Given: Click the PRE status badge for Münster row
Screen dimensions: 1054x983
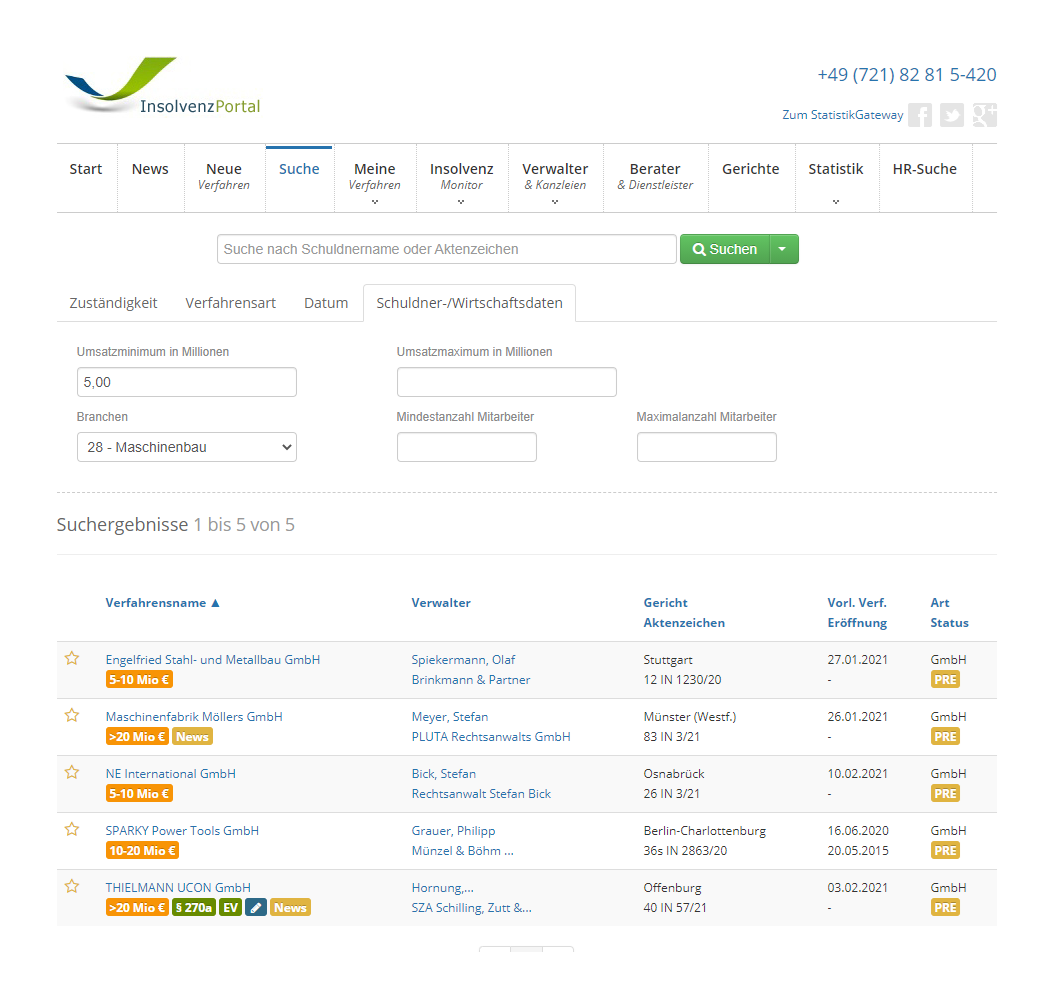Looking at the screenshot, I should click(945, 737).
